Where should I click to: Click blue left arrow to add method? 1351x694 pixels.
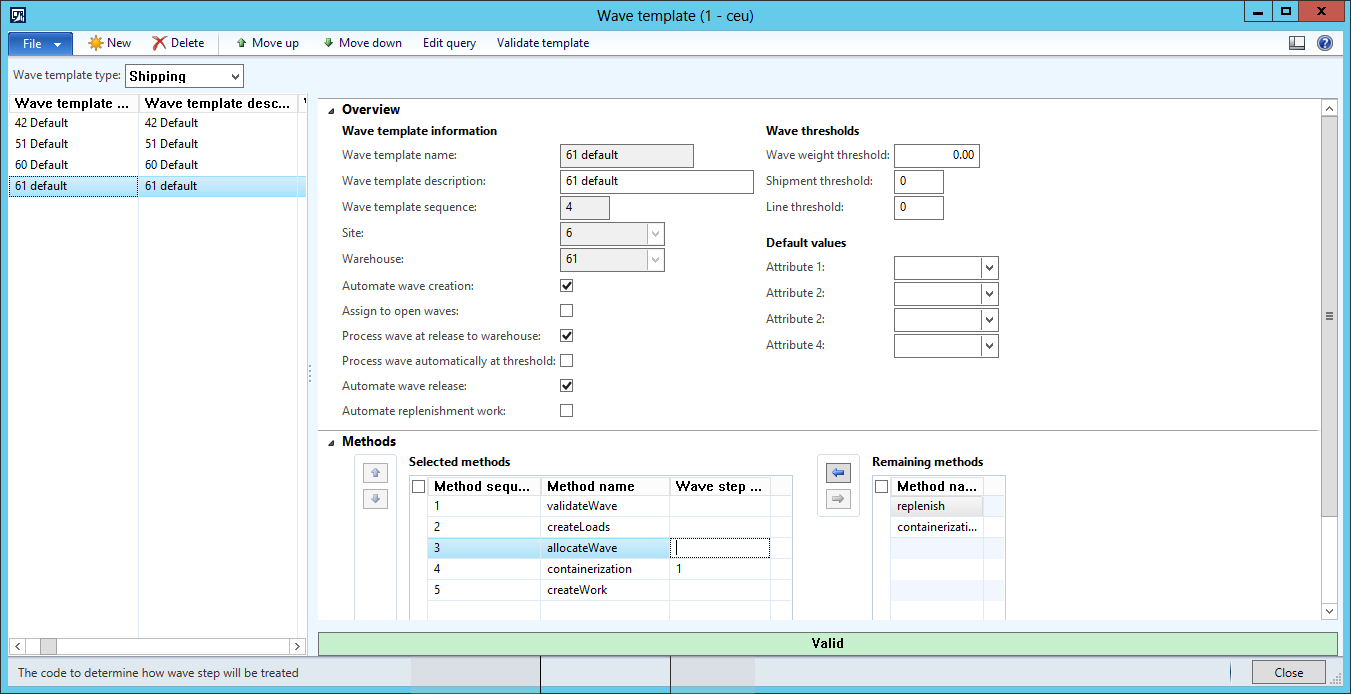(838, 473)
